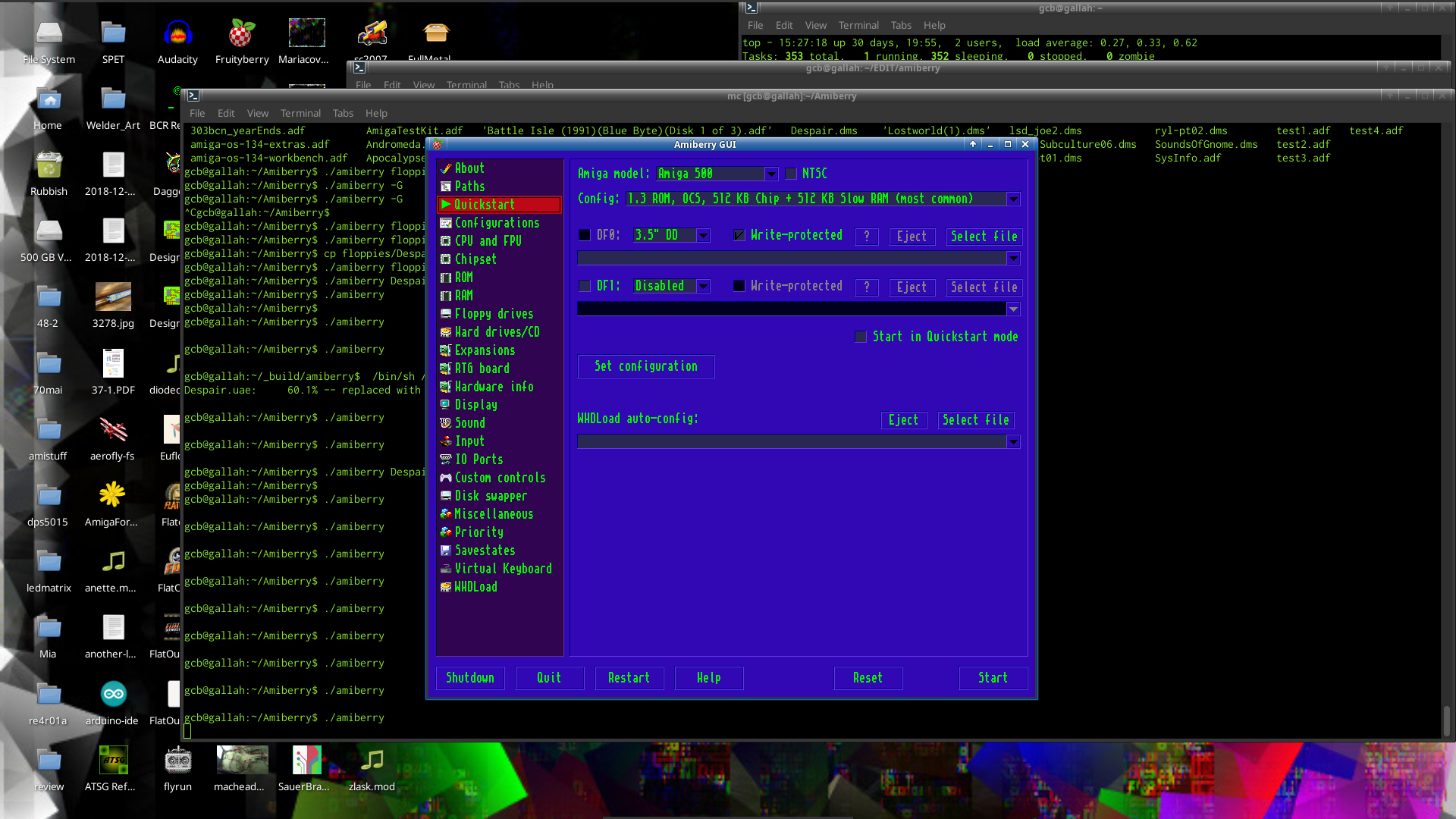Open the Chipset panel
1456x819 pixels.
(499, 259)
